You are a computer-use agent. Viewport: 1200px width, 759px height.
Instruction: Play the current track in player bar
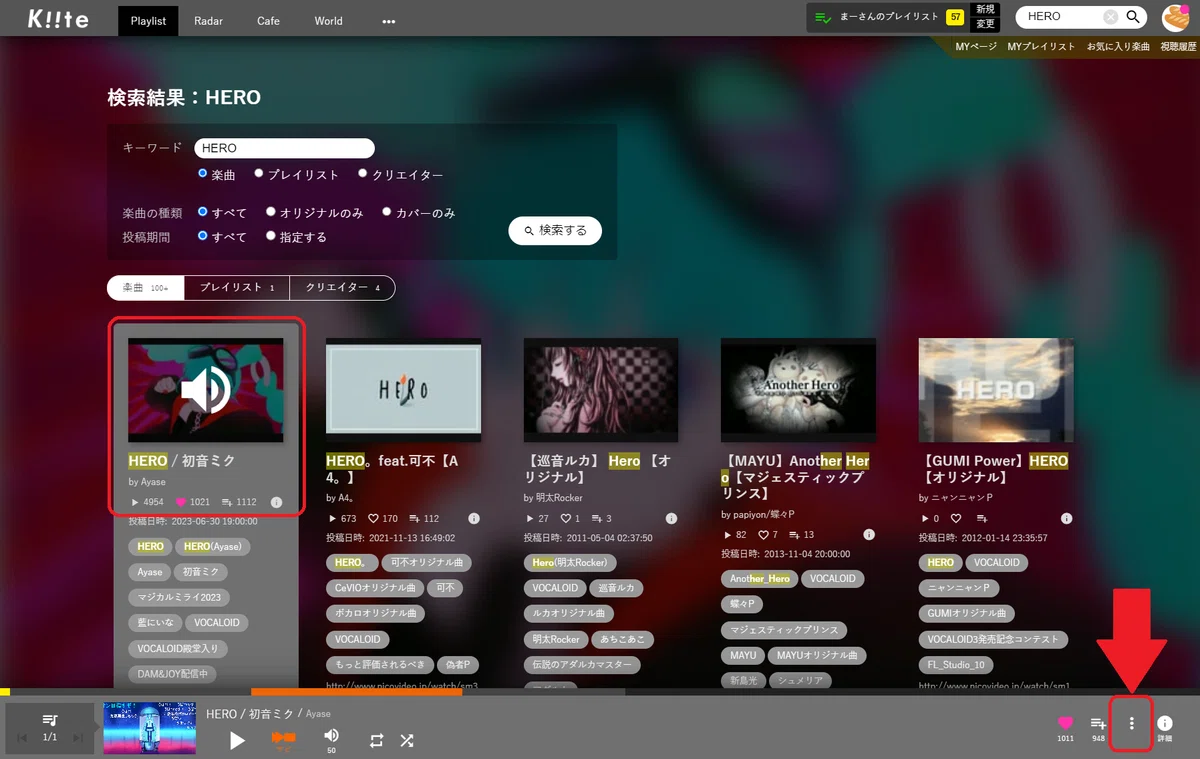(x=237, y=741)
